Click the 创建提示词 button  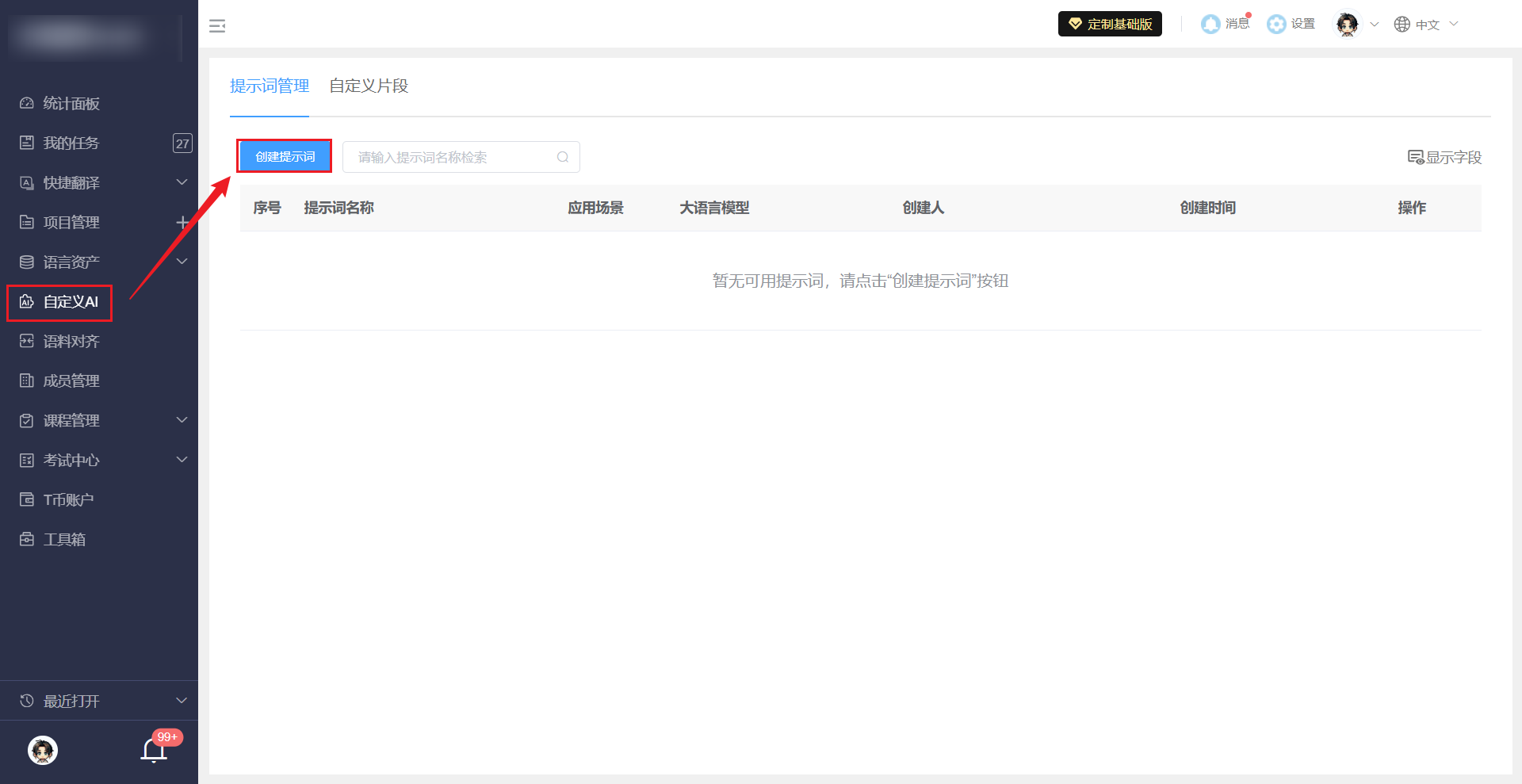pyautogui.click(x=285, y=156)
